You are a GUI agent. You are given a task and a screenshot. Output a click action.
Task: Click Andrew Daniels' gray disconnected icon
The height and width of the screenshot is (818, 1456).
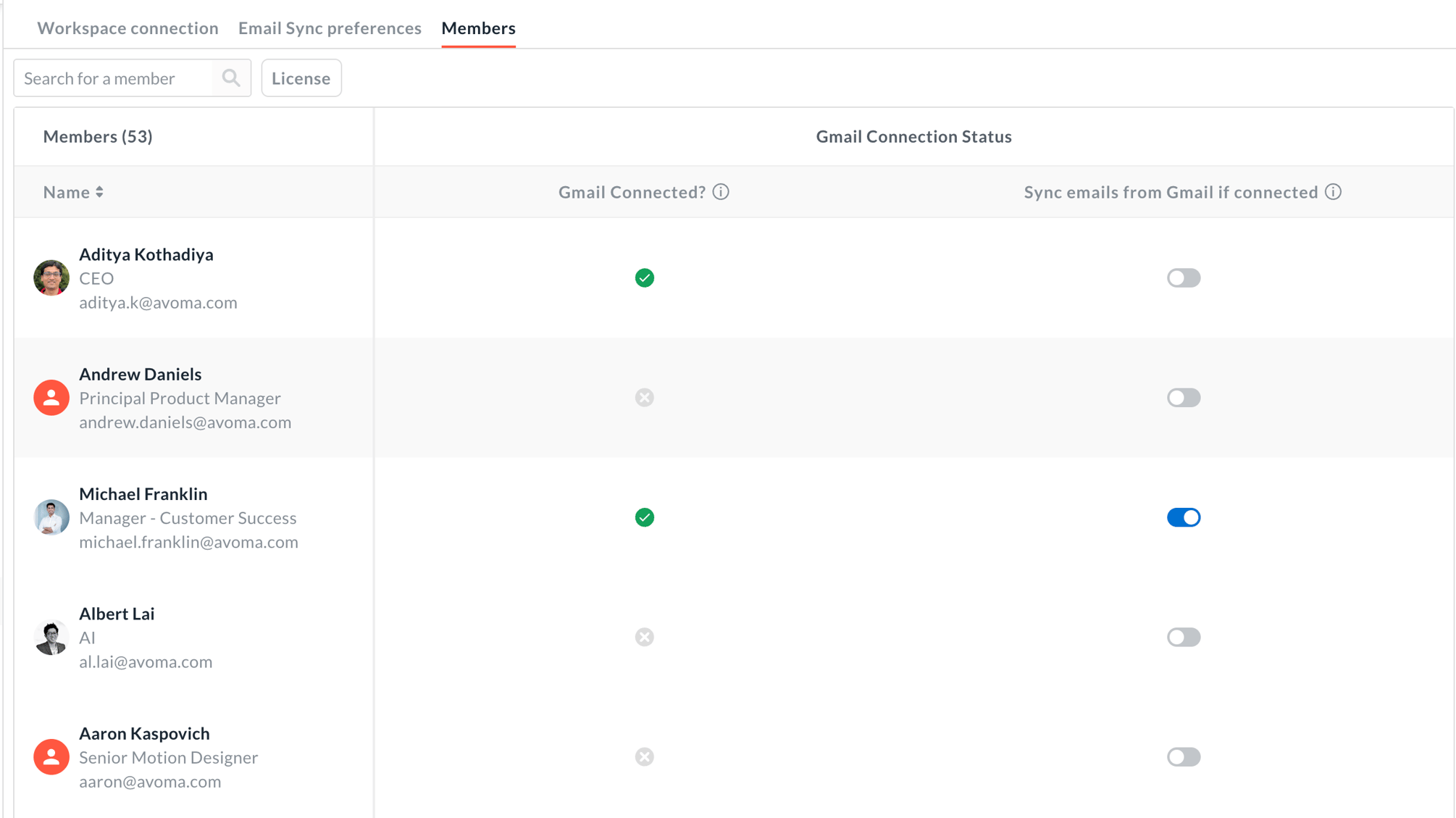pos(644,397)
